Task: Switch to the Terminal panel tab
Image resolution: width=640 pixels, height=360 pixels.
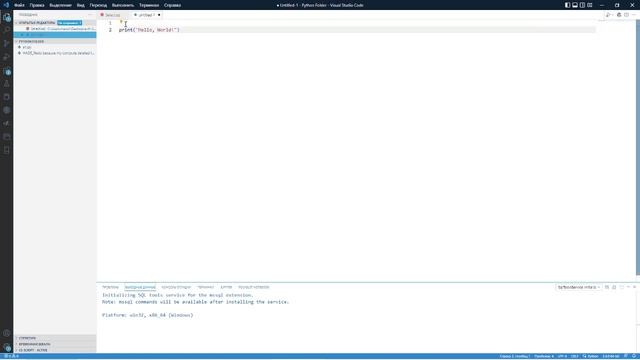Action: click(206, 287)
